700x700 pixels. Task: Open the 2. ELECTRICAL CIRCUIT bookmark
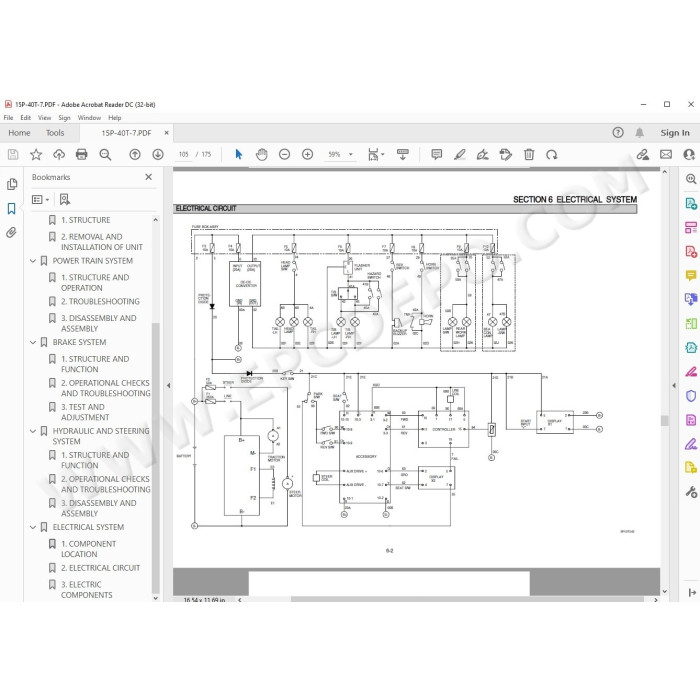click(100, 568)
